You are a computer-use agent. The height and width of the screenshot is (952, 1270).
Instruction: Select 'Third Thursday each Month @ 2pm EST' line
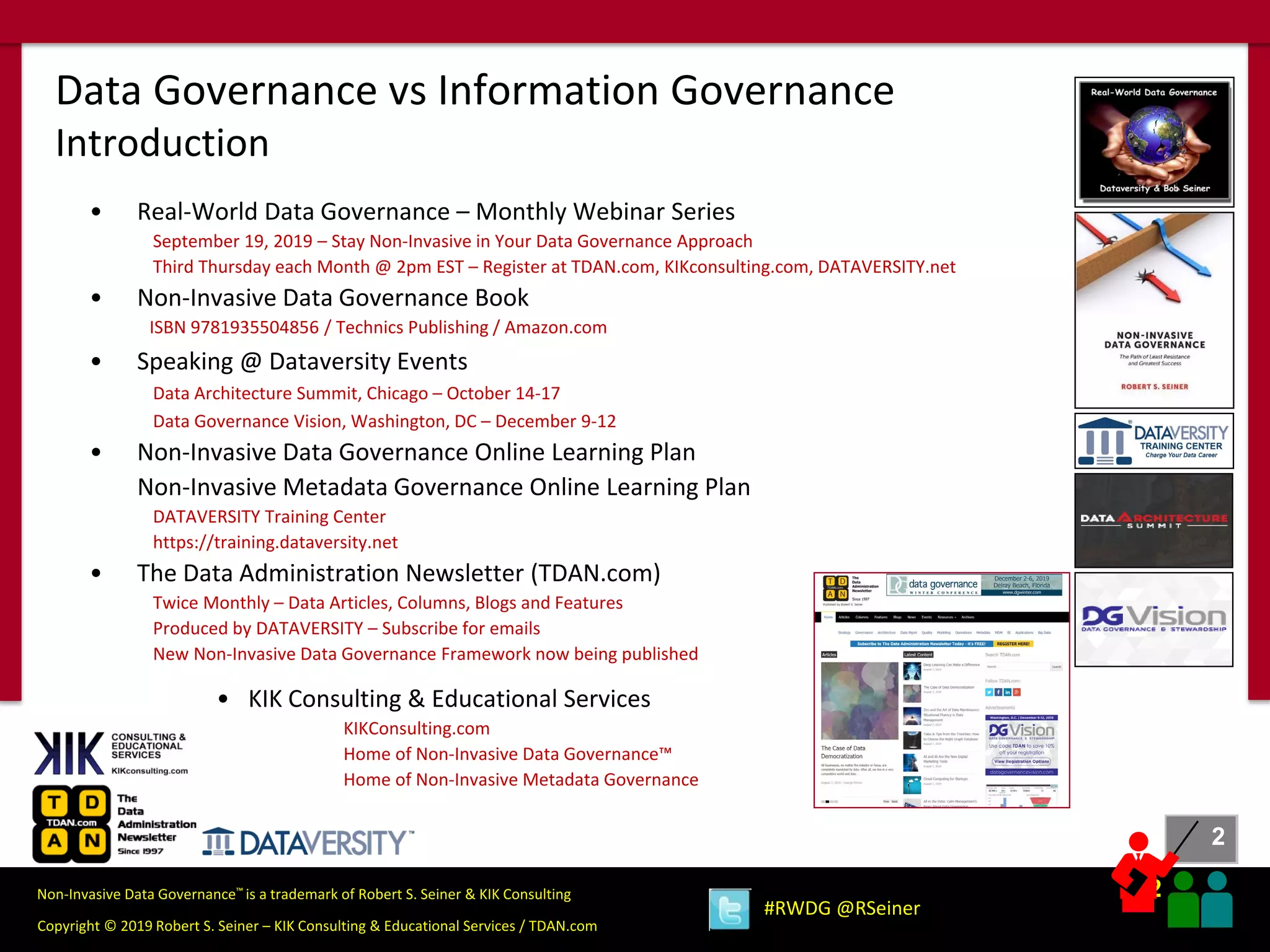pos(554,267)
